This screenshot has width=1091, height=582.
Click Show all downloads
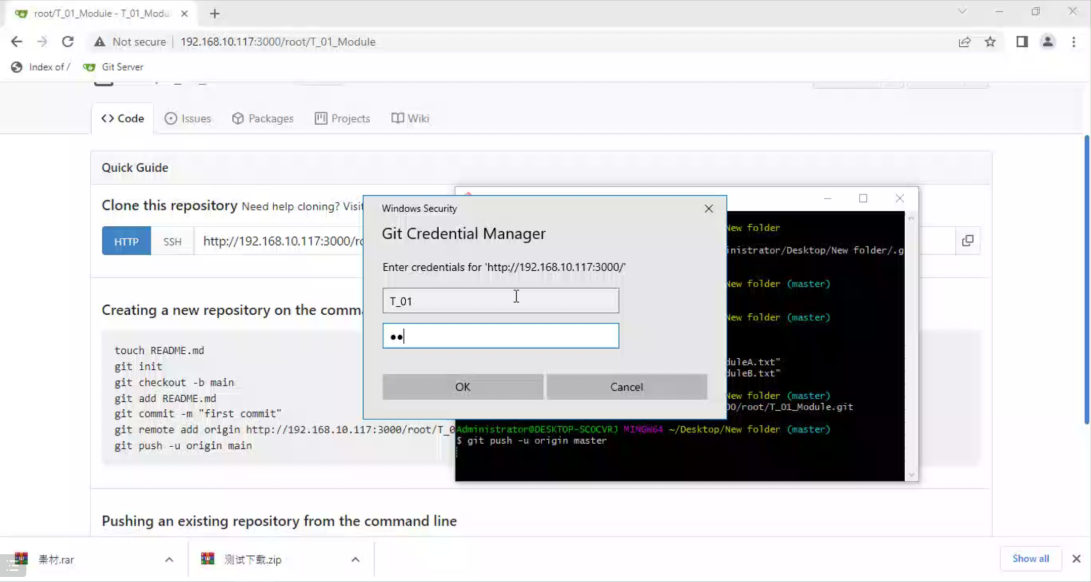click(1030, 558)
